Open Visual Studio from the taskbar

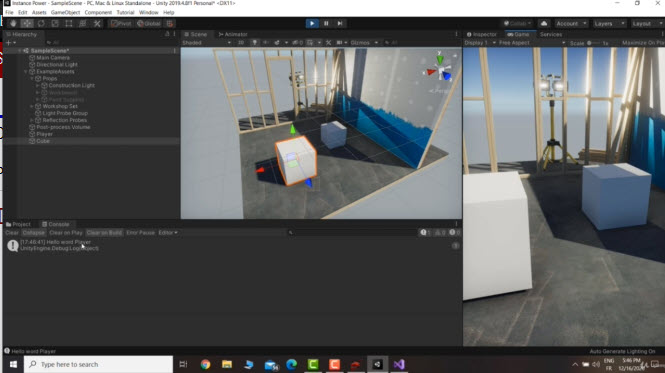tap(399, 365)
